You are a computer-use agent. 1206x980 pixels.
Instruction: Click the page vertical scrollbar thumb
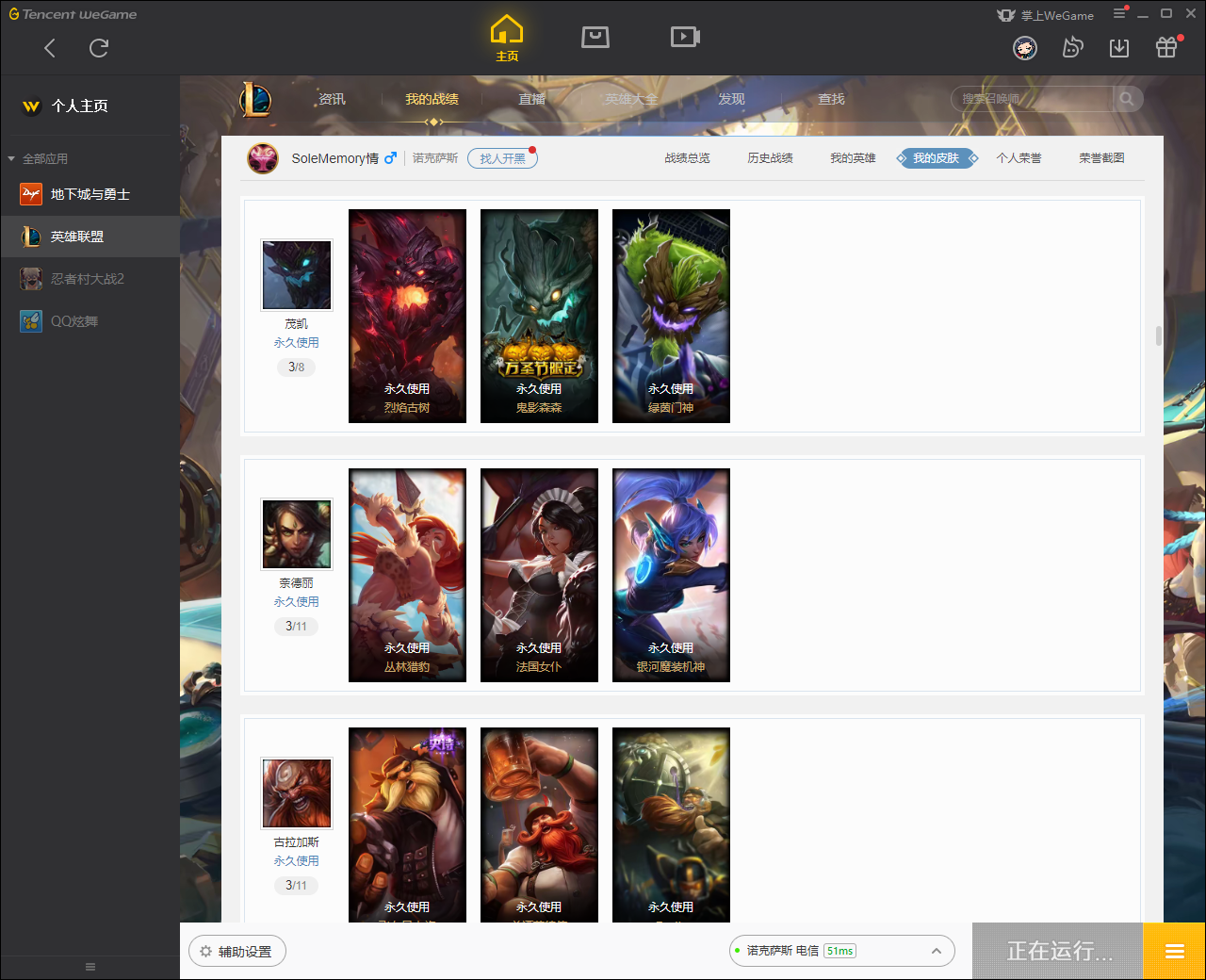(x=1158, y=335)
